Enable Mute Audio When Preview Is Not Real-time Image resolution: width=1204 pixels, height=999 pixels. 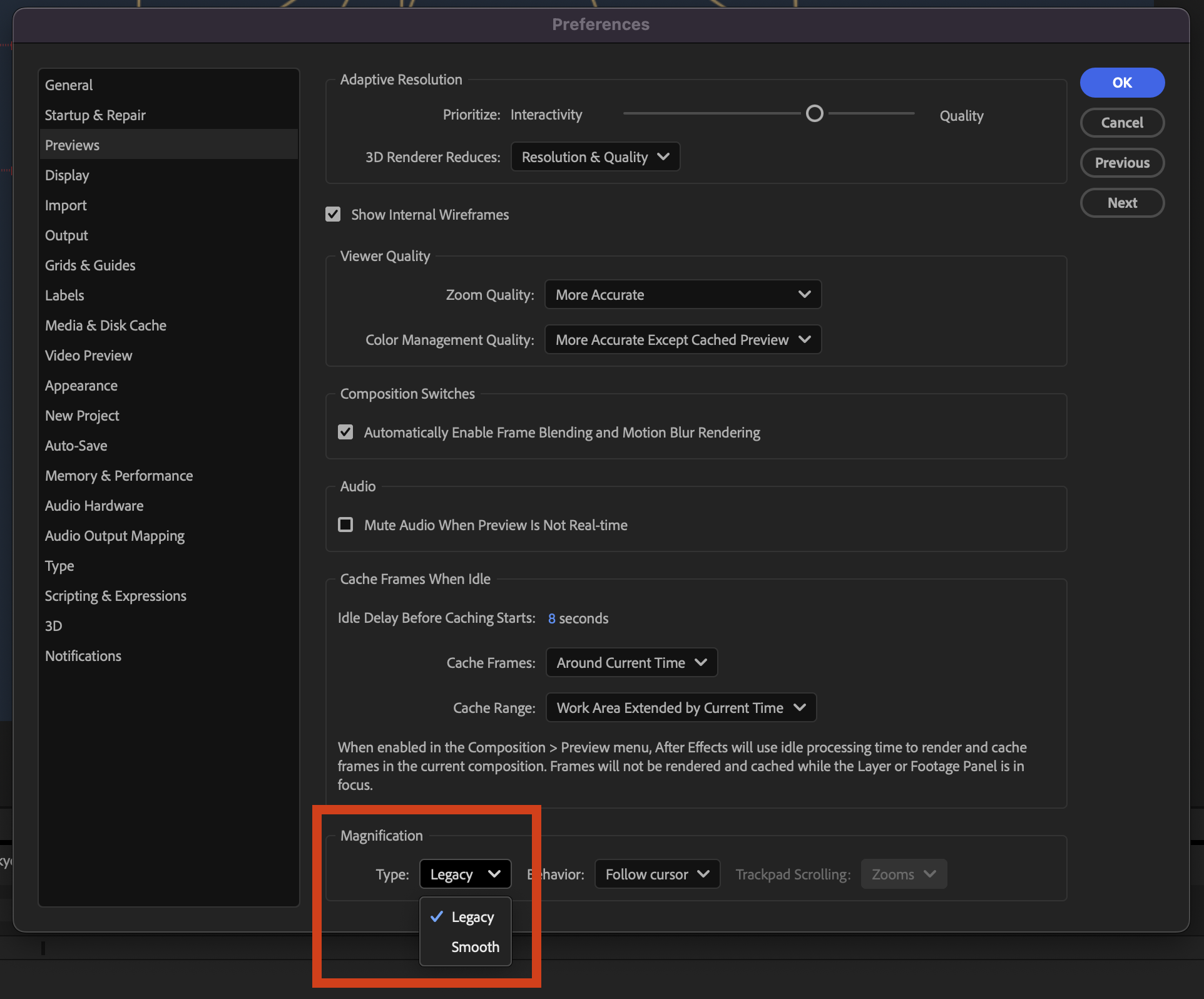(345, 525)
